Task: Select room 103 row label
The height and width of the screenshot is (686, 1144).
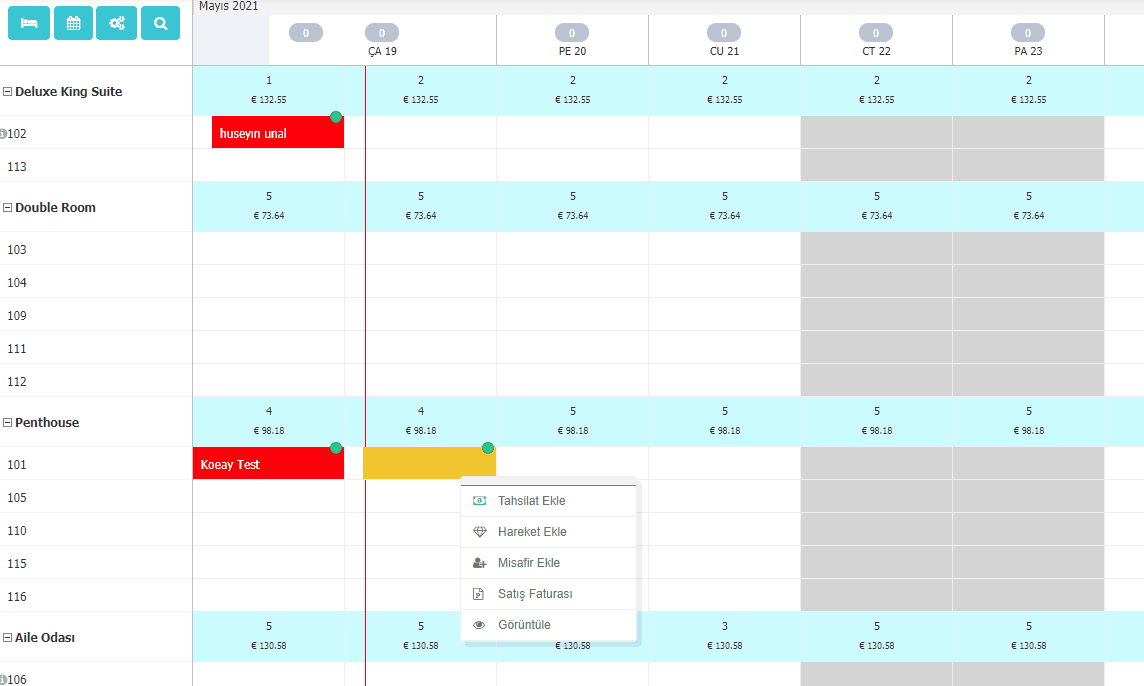Action: coord(17,250)
